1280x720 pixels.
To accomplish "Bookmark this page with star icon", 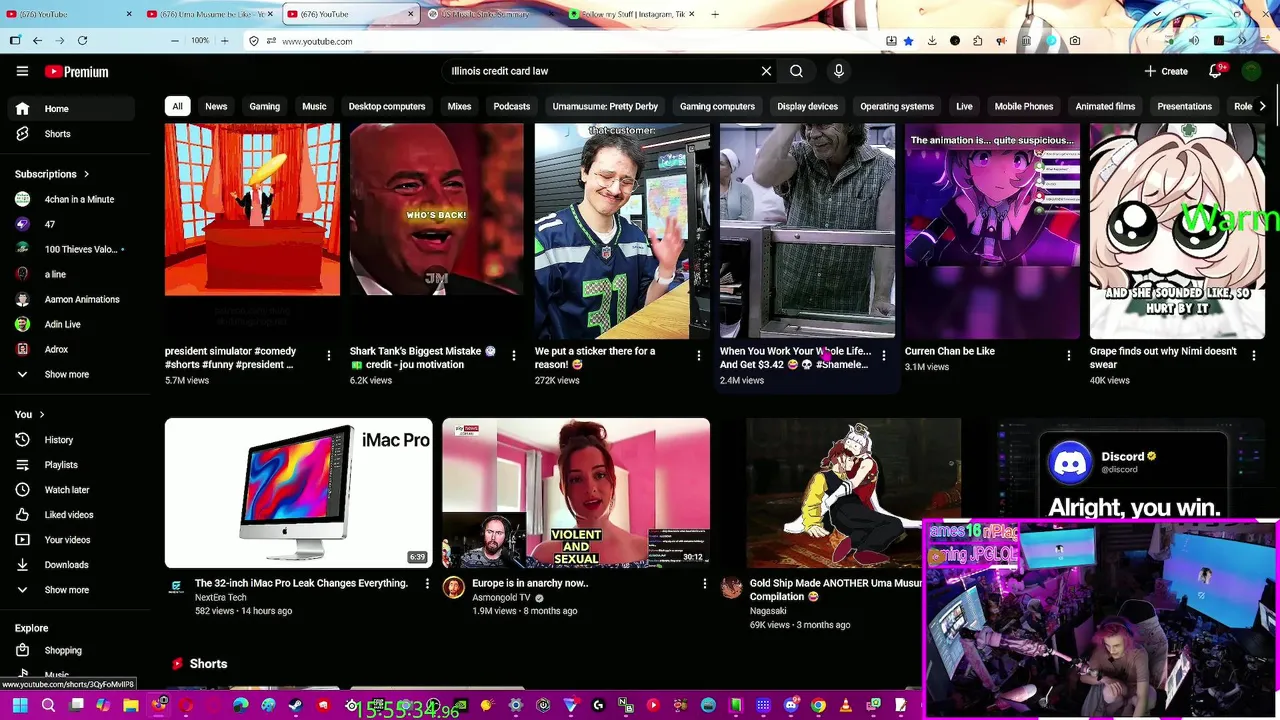I will (908, 41).
